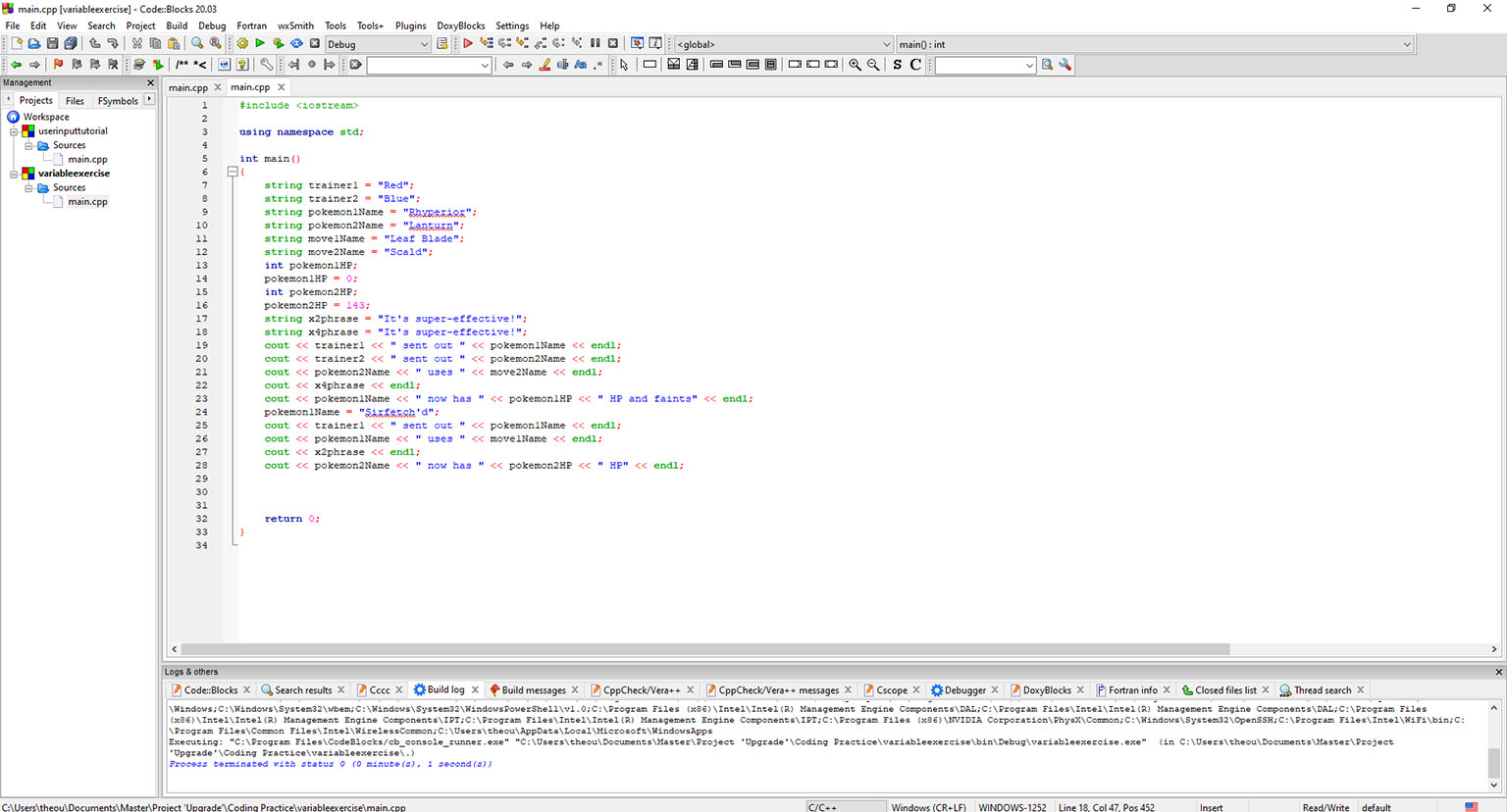Viewport: 1507px width, 812px height.
Task: Stop the debugger
Action: coord(613,44)
